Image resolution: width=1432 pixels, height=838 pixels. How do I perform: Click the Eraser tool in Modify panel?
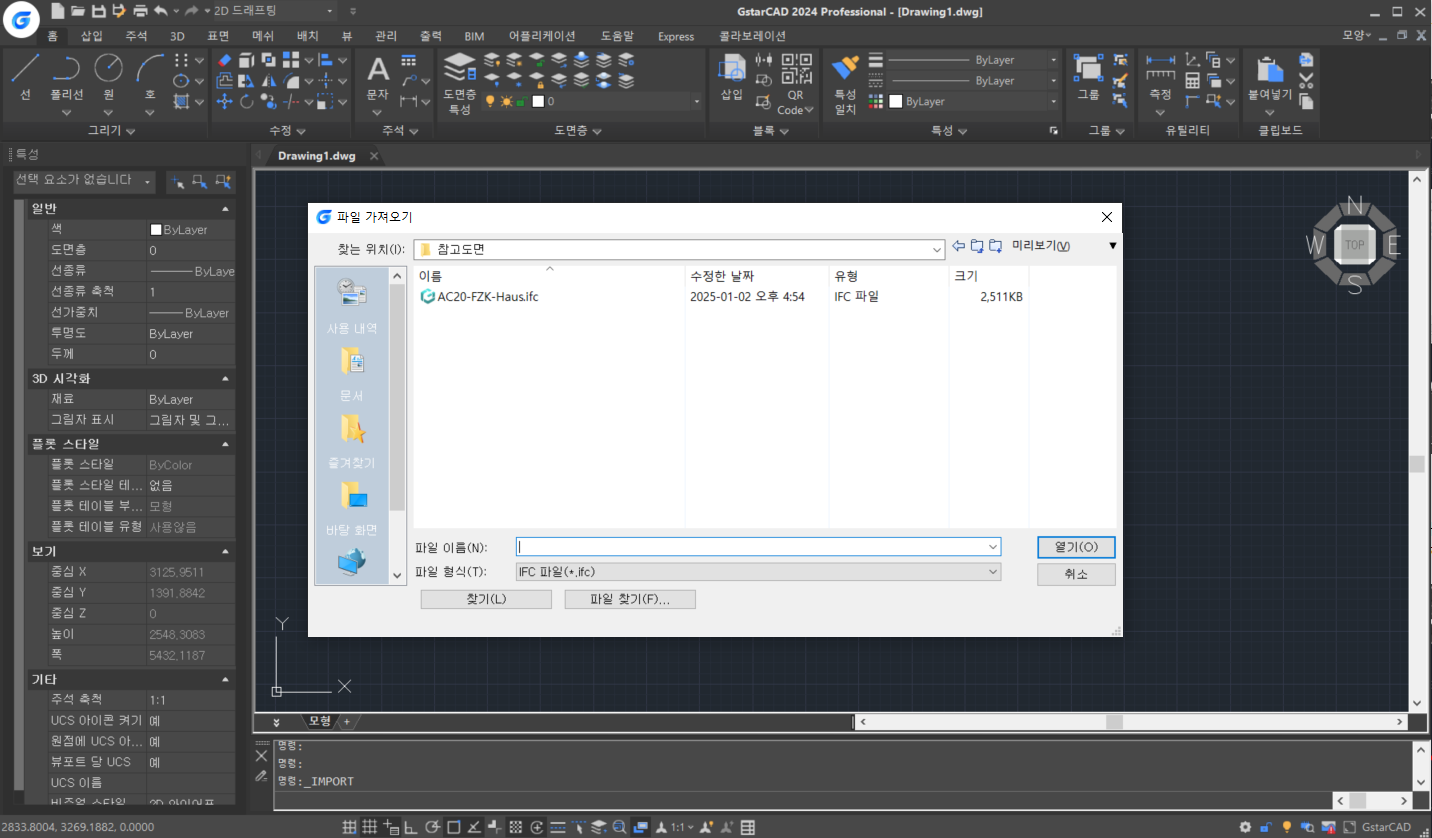225,60
